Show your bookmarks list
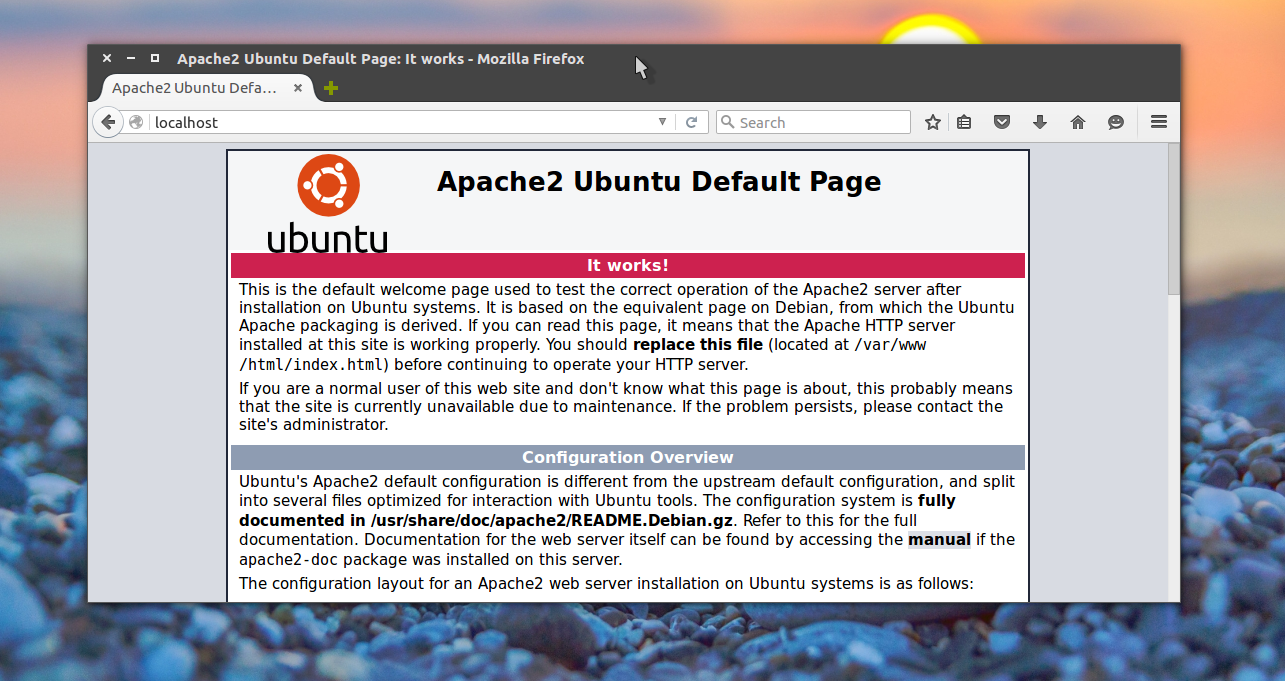Screen dimensions: 1285x681 pyautogui.click(x=964, y=122)
